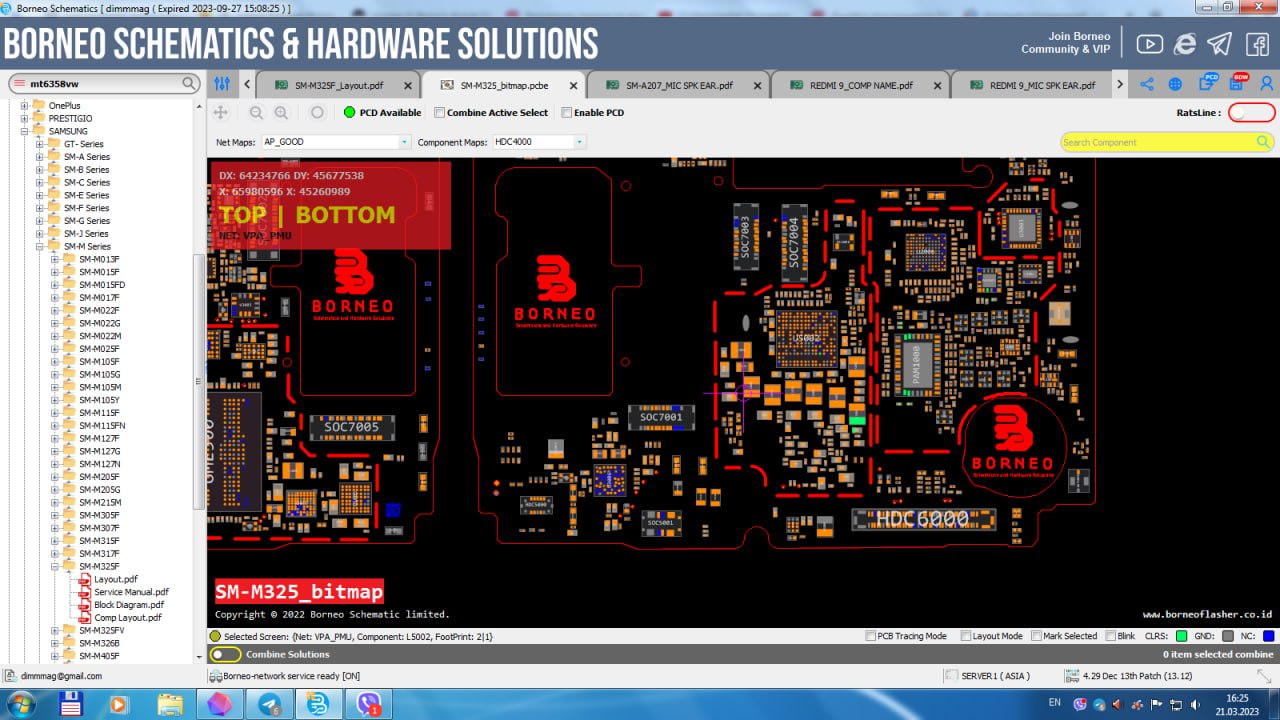The height and width of the screenshot is (720, 1280).
Task: Close the REDMI 9_COMP NAME.pdf tab
Action: click(x=936, y=85)
